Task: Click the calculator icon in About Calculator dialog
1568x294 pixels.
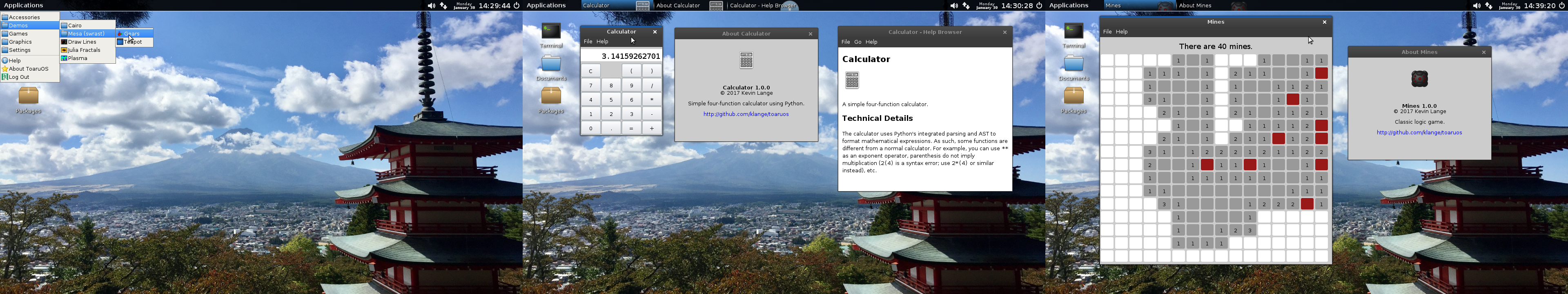Action: [746, 60]
